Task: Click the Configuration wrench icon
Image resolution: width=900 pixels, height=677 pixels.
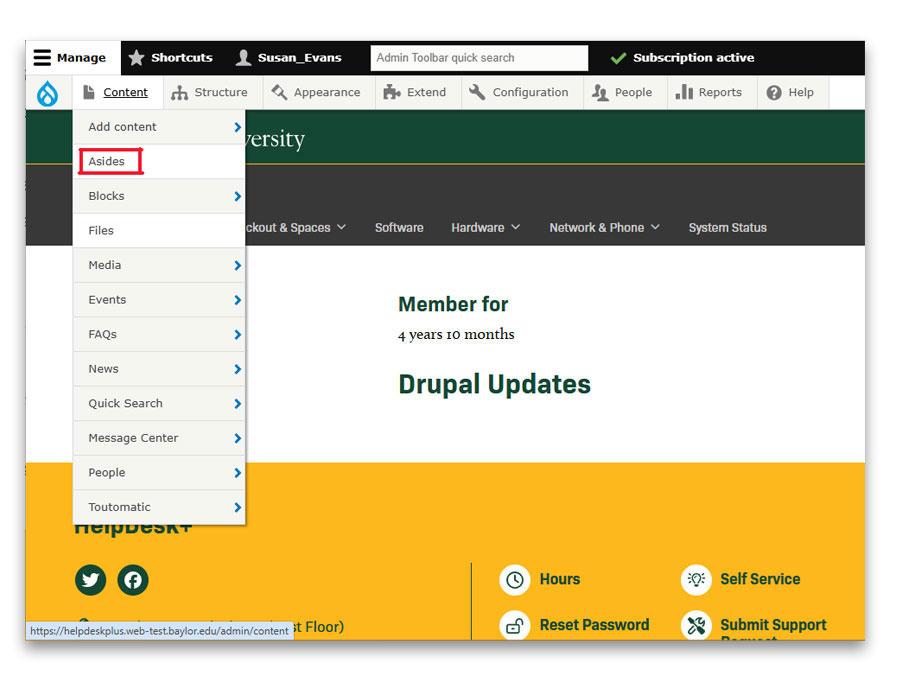Action: [x=477, y=92]
